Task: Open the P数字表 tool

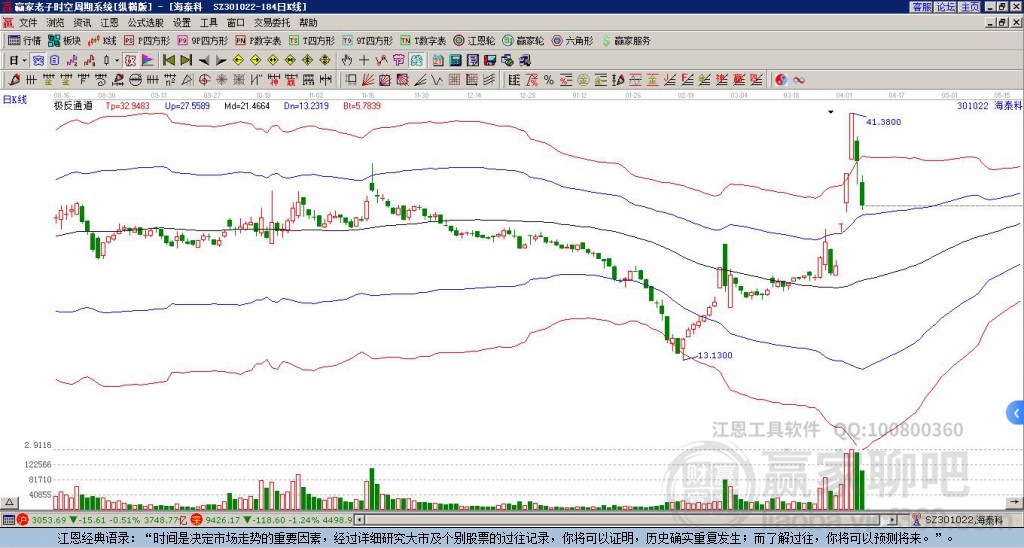Action: pos(258,40)
